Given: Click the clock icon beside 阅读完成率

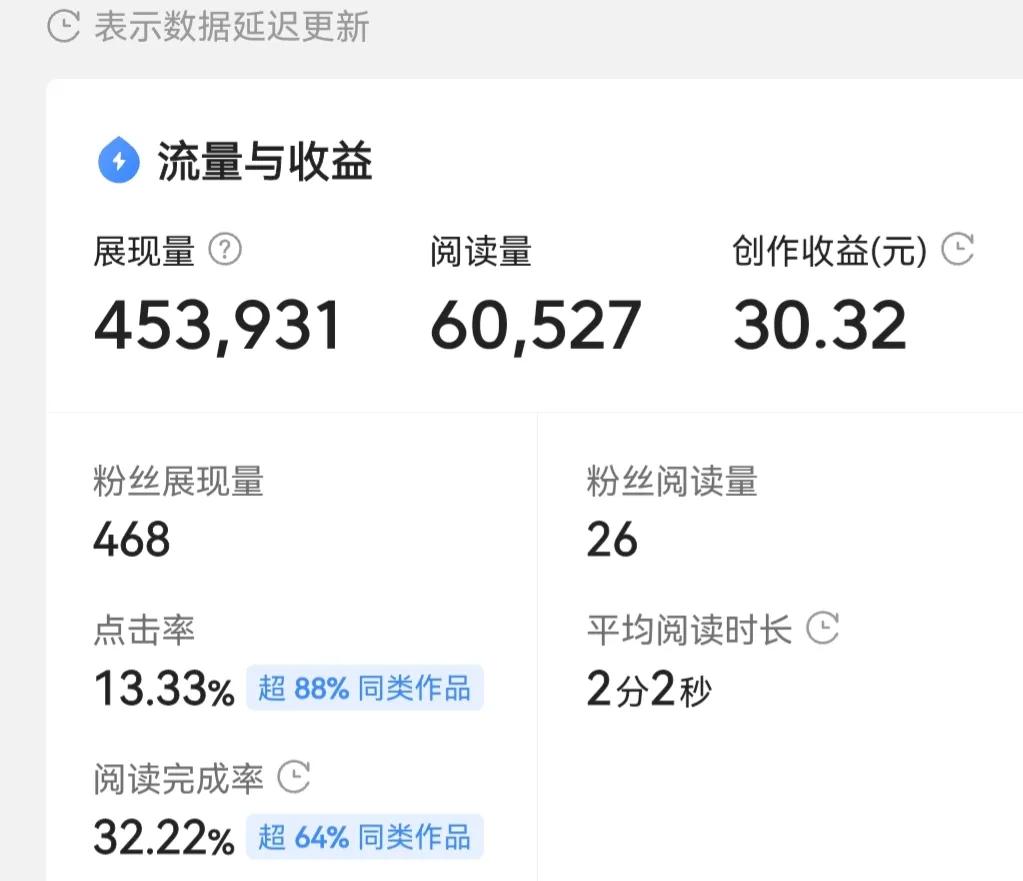Looking at the screenshot, I should click(x=295, y=777).
